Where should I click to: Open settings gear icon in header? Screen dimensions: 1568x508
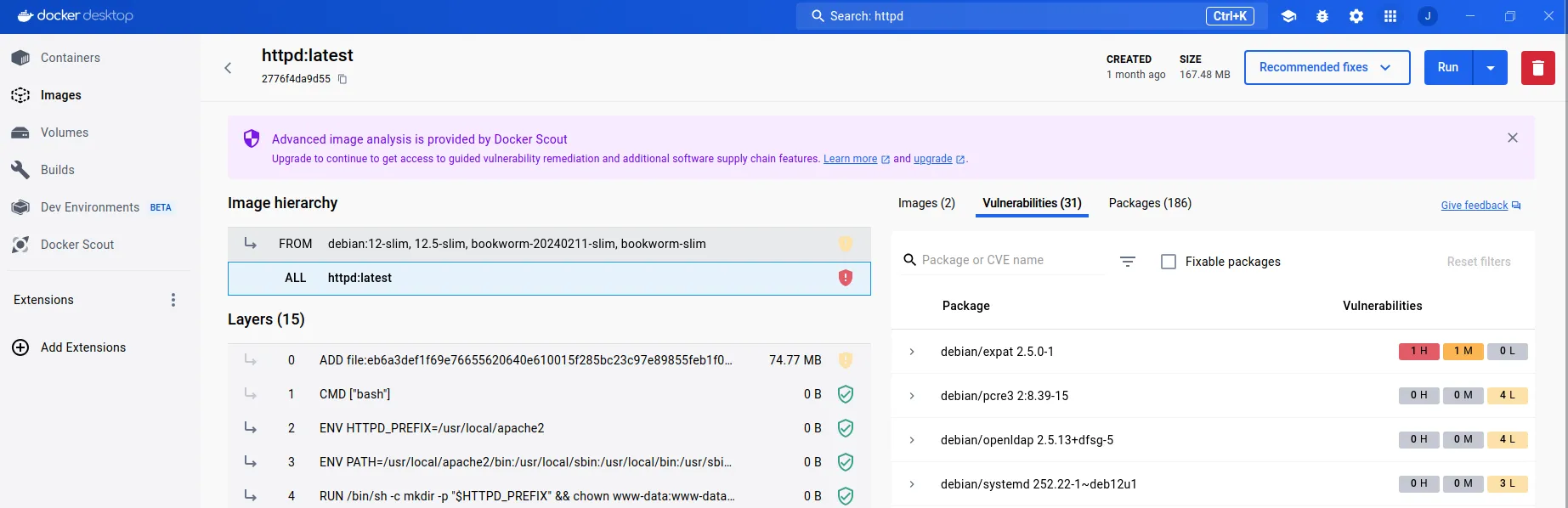tap(1356, 16)
